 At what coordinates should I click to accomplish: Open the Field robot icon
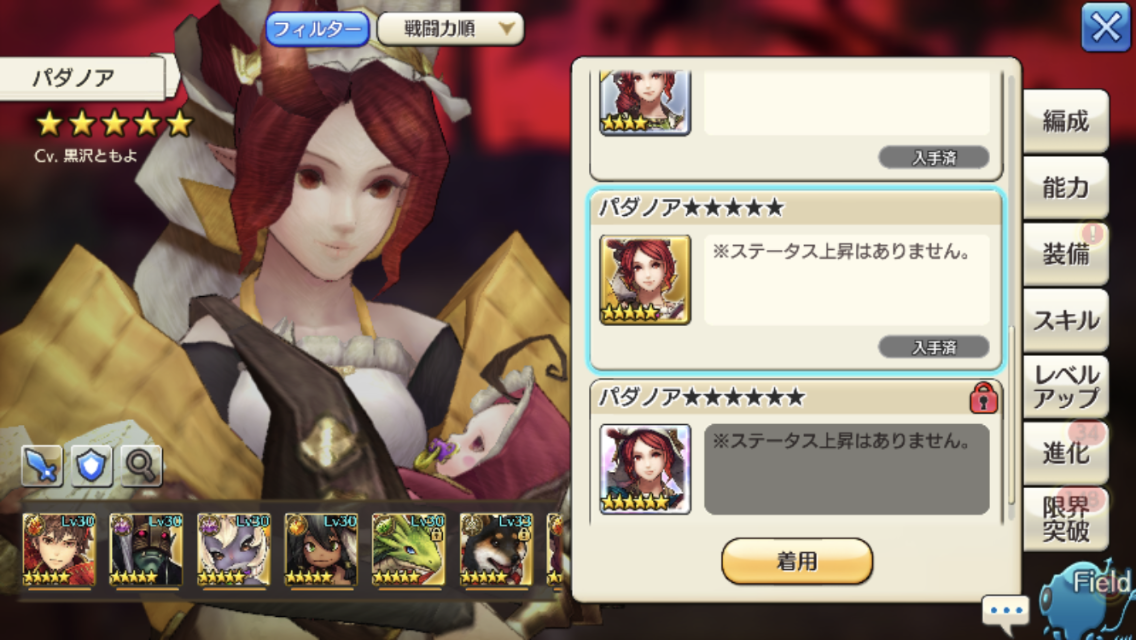(x=1087, y=598)
